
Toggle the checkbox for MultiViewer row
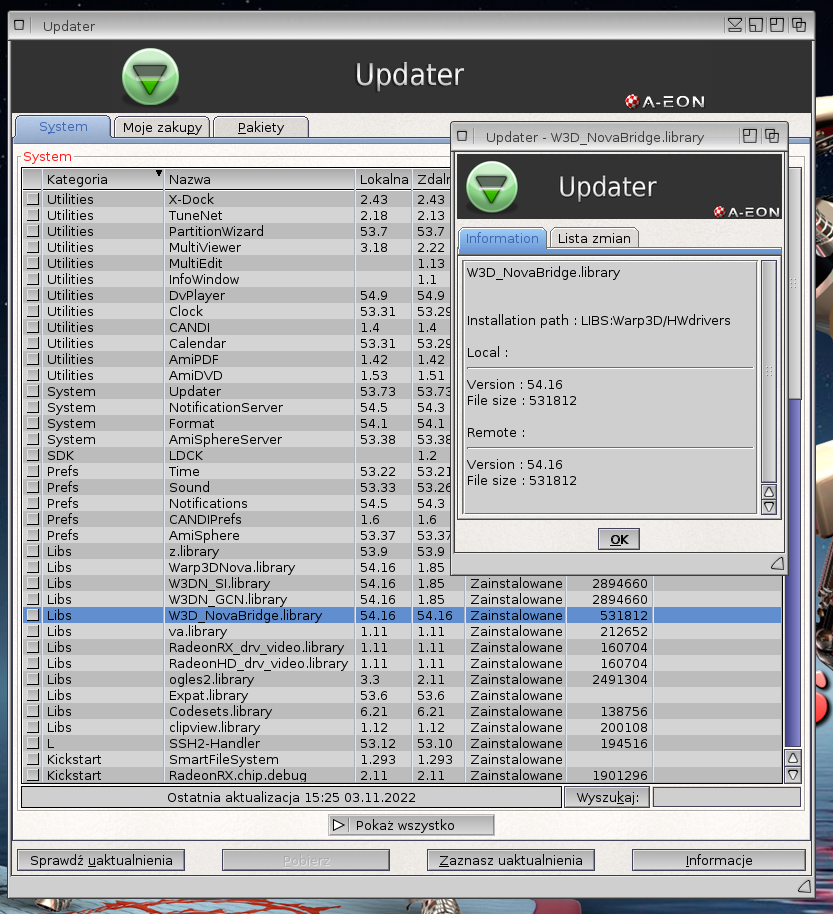(x=33, y=248)
